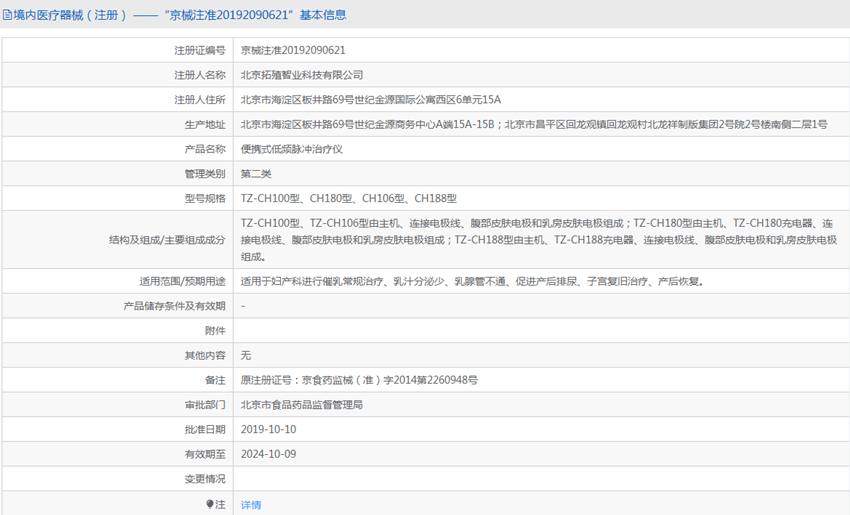
Task: Click the 有效期至 label
Action: (205, 454)
